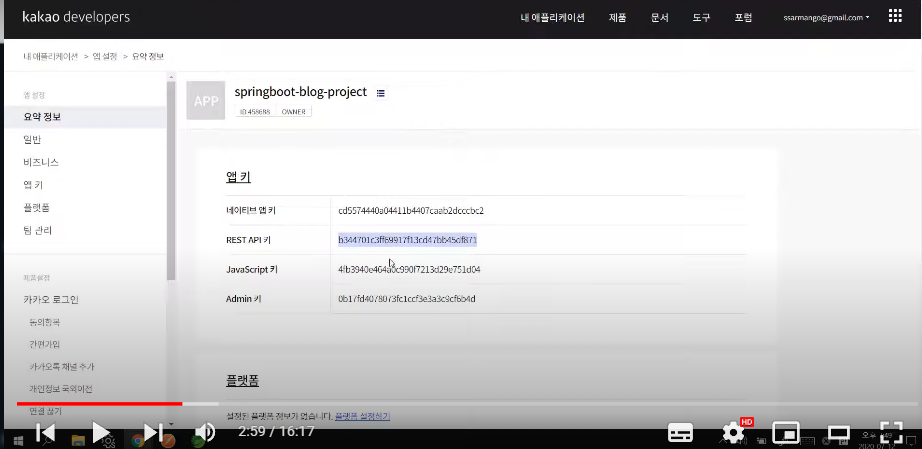The height and width of the screenshot is (449, 922).
Task: Select 일반 in the sidebar
Action: click(x=32, y=139)
